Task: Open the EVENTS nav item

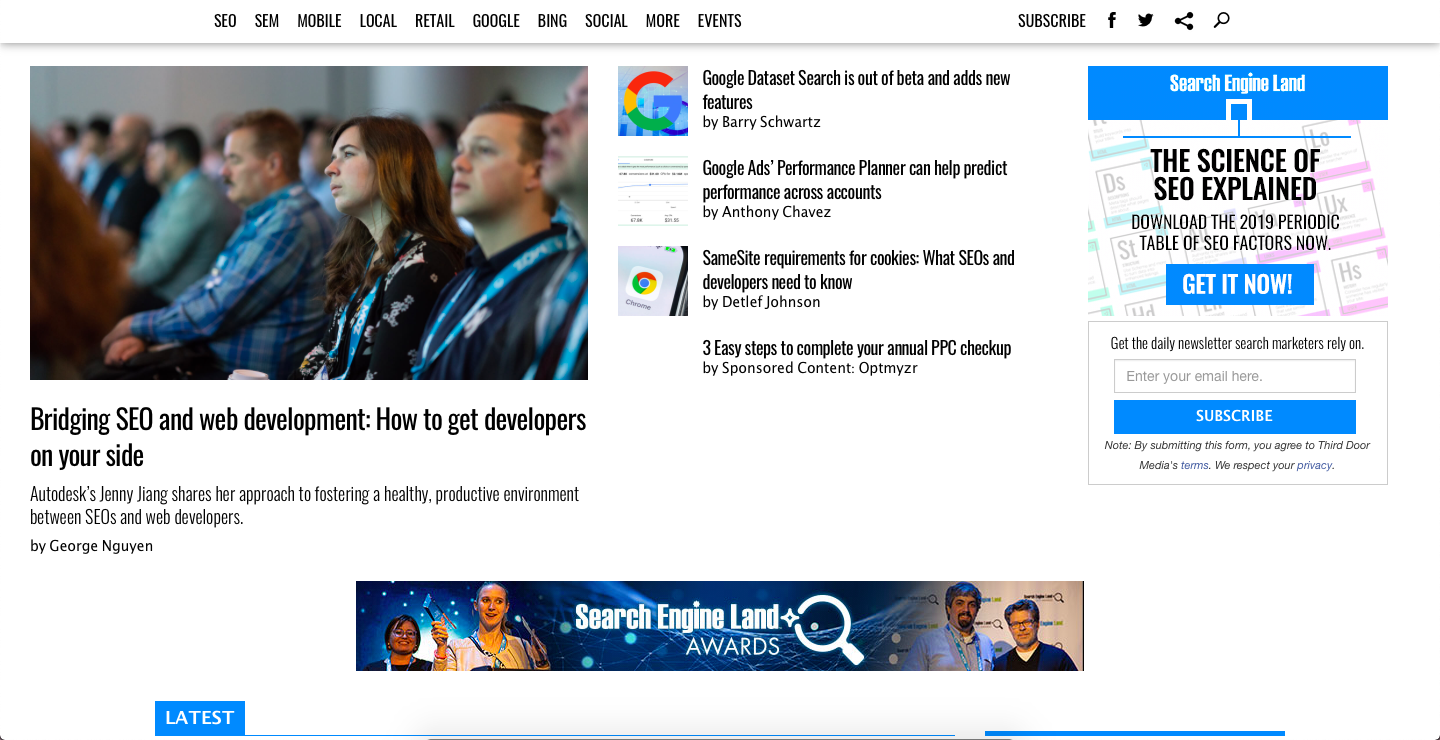Action: coord(720,21)
